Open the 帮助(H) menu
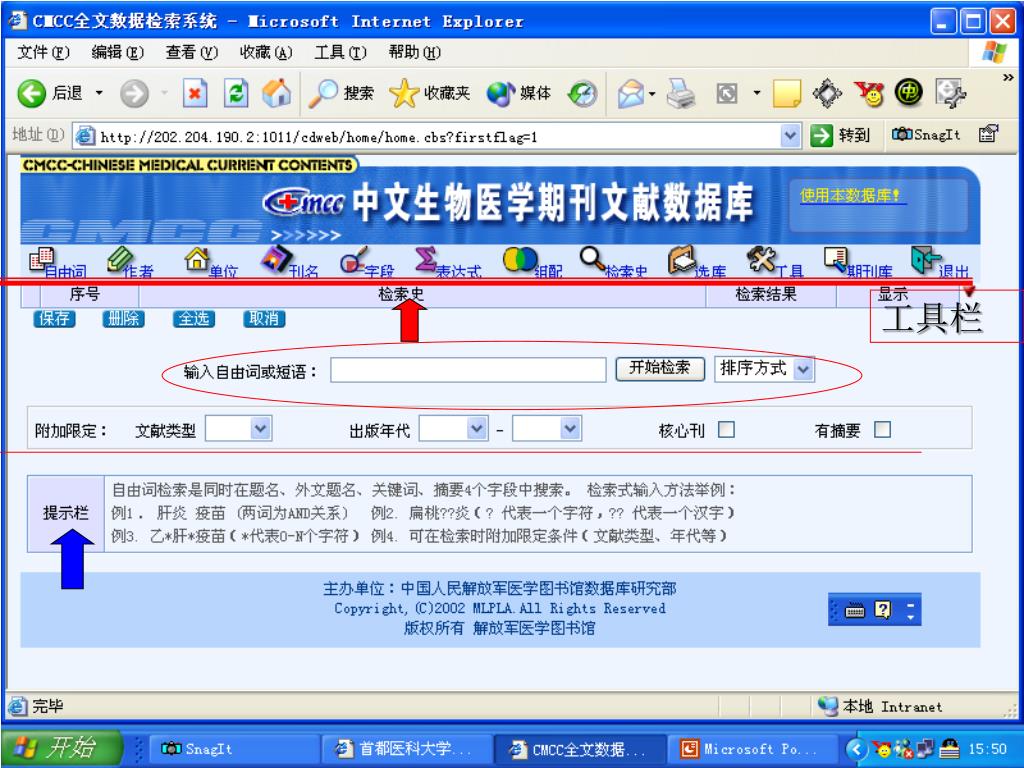The width and height of the screenshot is (1024, 768). point(415,52)
